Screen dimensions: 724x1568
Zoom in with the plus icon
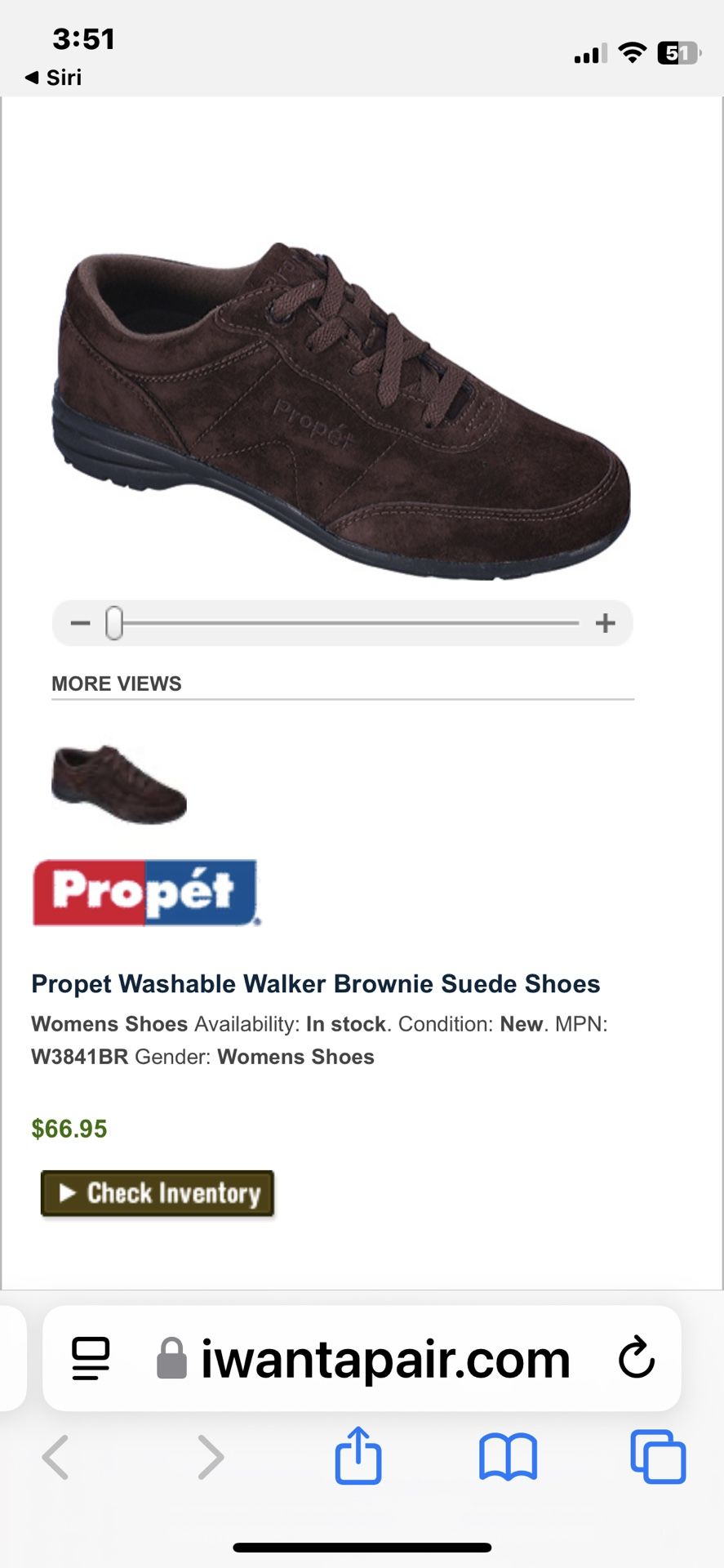click(606, 623)
